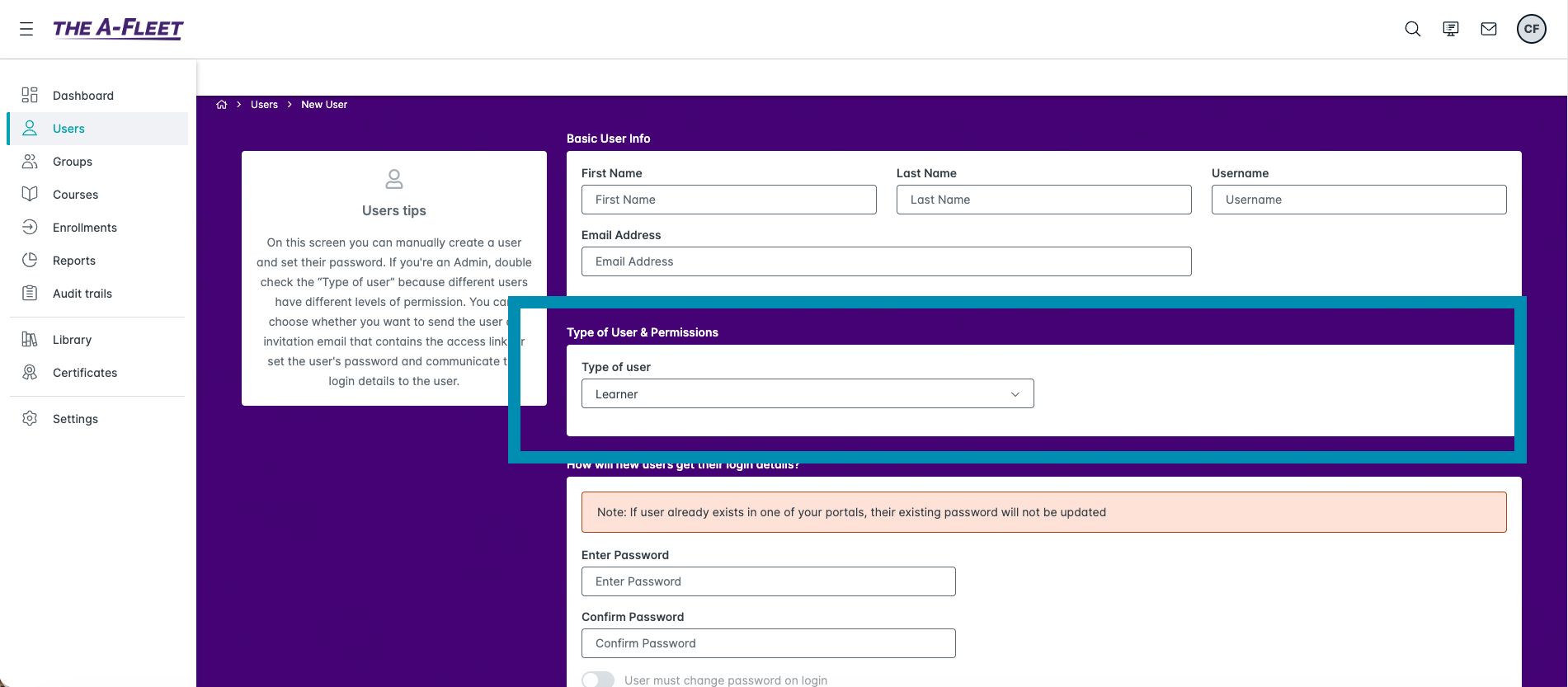Open Enrollments in the sidebar
Viewport: 1568px width, 687px height.
click(84, 228)
